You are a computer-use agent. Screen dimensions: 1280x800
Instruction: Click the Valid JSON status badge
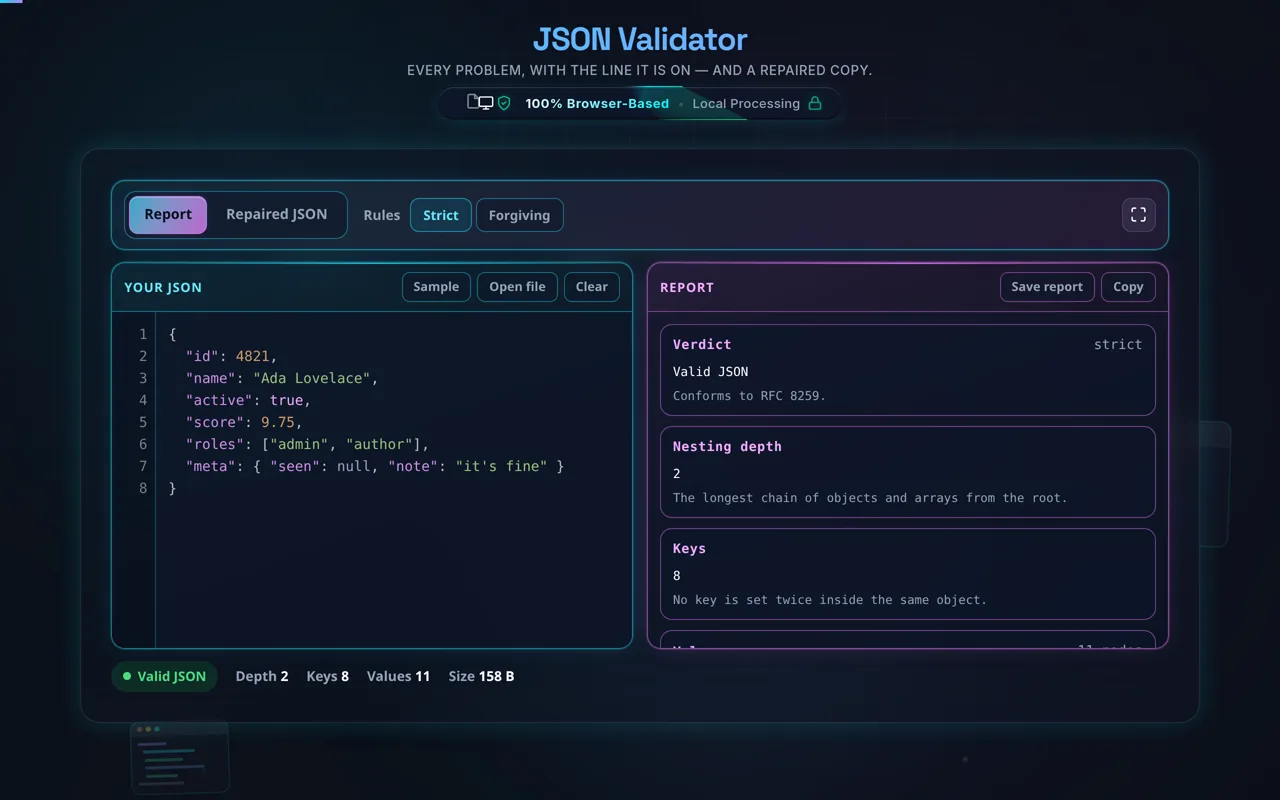coord(164,676)
